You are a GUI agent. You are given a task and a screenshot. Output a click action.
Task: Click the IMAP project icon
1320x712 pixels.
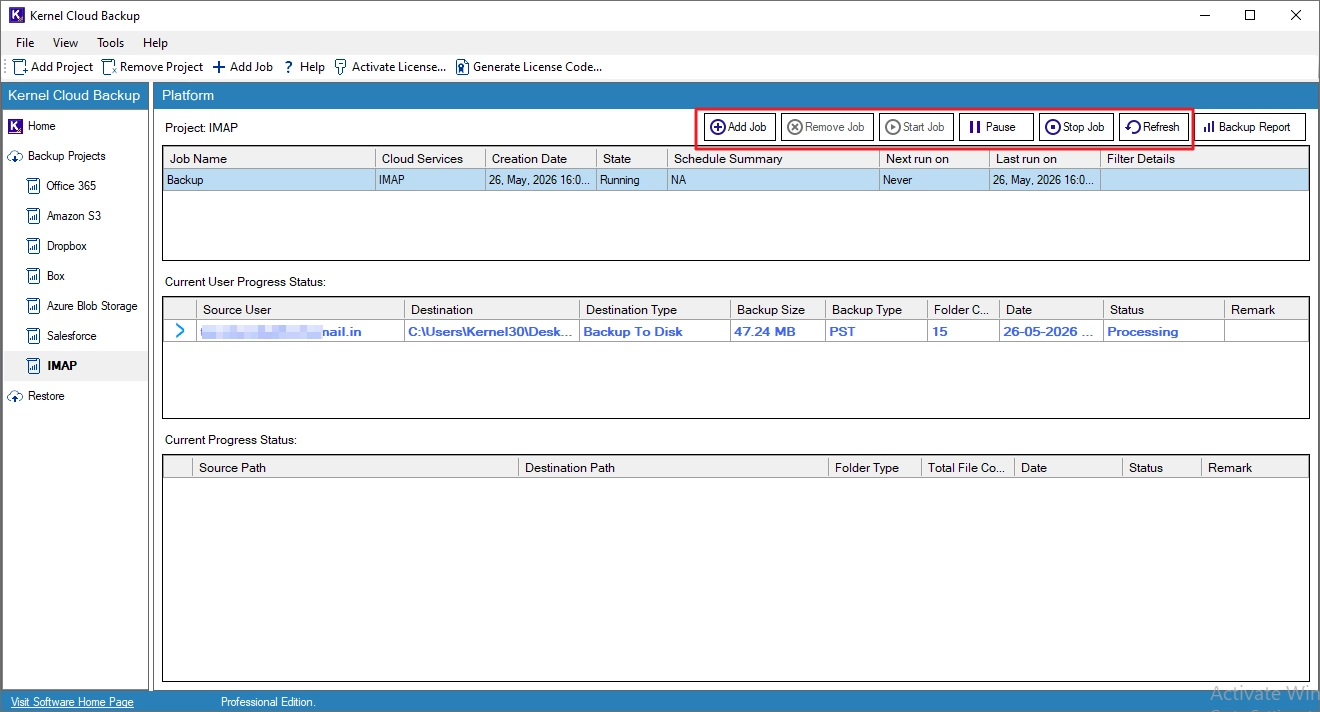click(x=34, y=366)
